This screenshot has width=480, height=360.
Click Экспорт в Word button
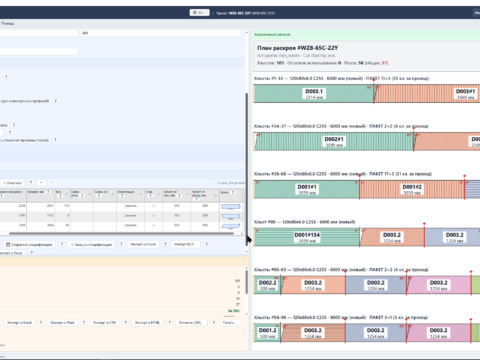click(62, 323)
